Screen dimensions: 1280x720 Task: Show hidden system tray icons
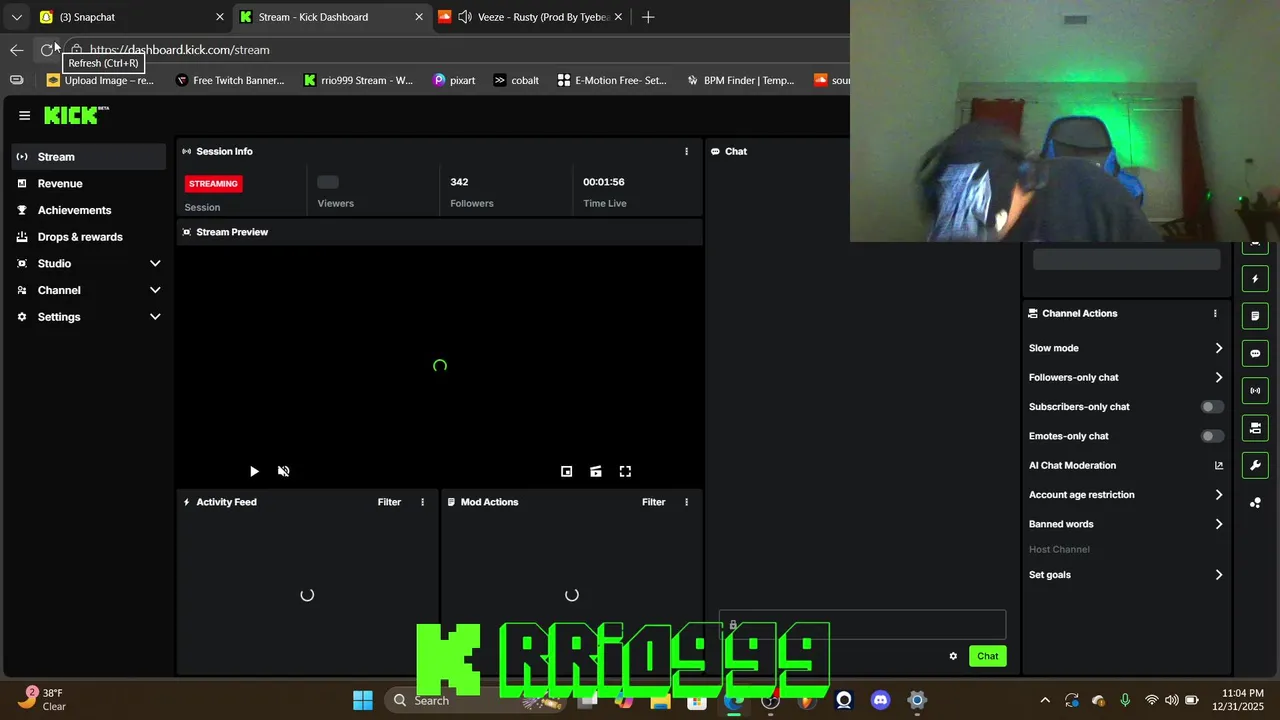[1045, 700]
